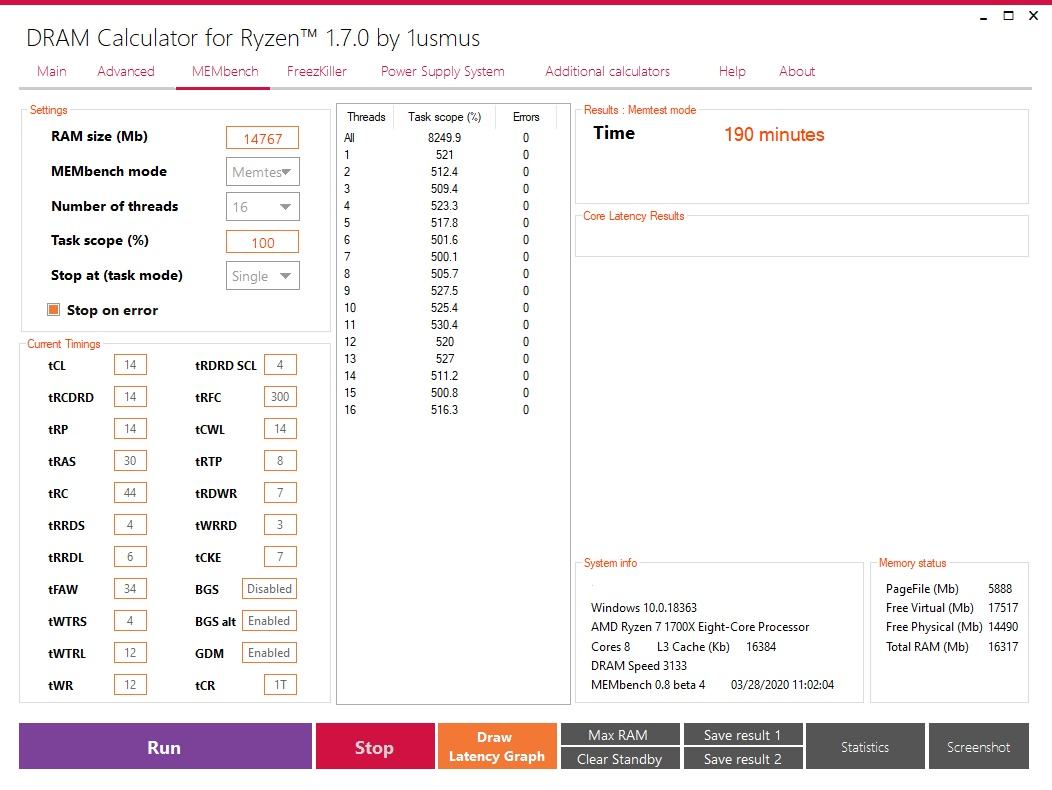Viewport: 1052px width, 790px height.
Task: Open the Advanced tab
Action: coord(125,71)
